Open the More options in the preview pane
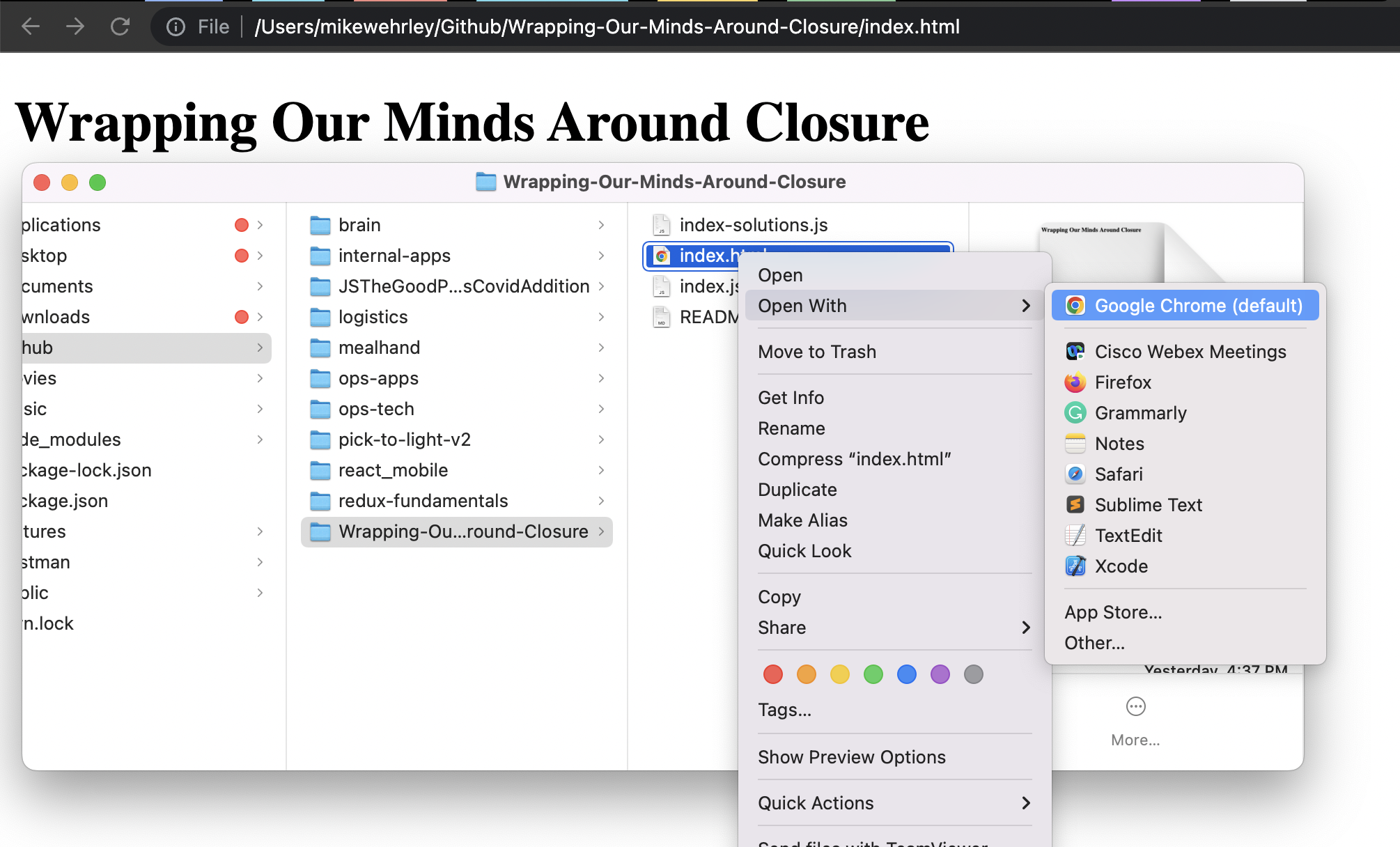Viewport: 1400px width, 847px height. pos(1135,706)
